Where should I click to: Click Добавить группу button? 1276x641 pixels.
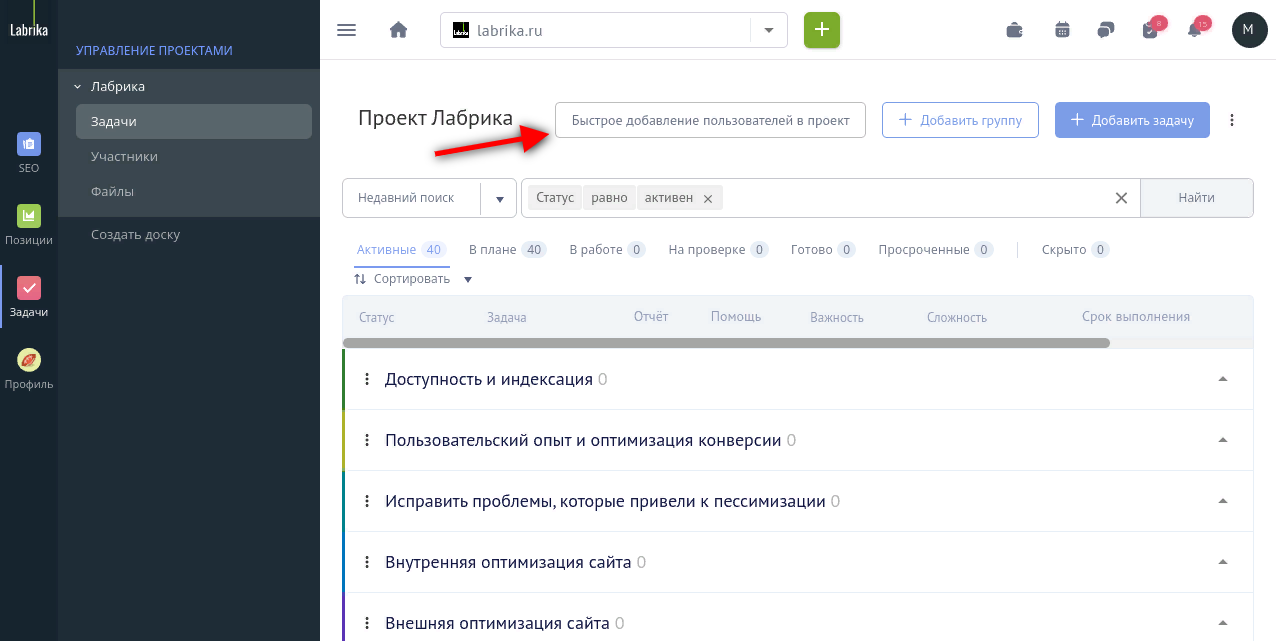pyautogui.click(x=960, y=120)
